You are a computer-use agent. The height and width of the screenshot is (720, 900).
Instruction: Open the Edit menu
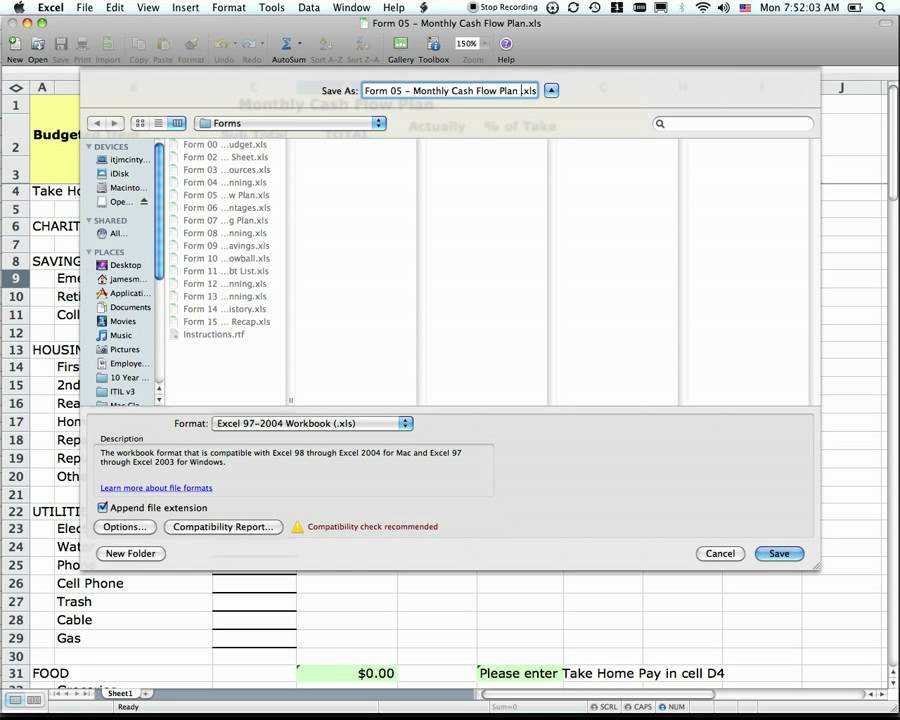coord(115,7)
